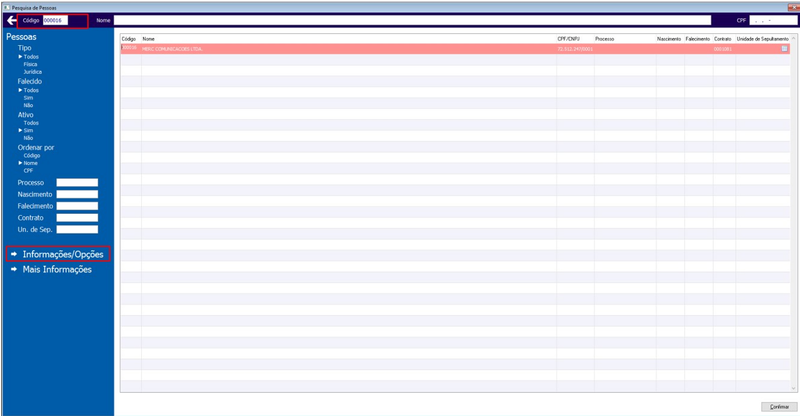Click the table scrollbar down arrow
This screenshot has height=416, width=800.
(x=793, y=388)
